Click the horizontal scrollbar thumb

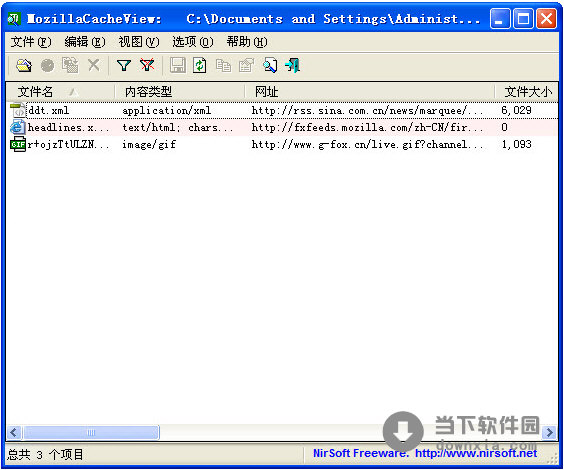point(91,432)
